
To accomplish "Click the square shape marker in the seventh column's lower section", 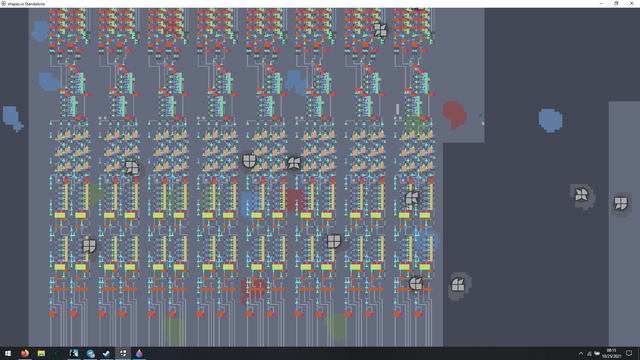I will tap(333, 241).
